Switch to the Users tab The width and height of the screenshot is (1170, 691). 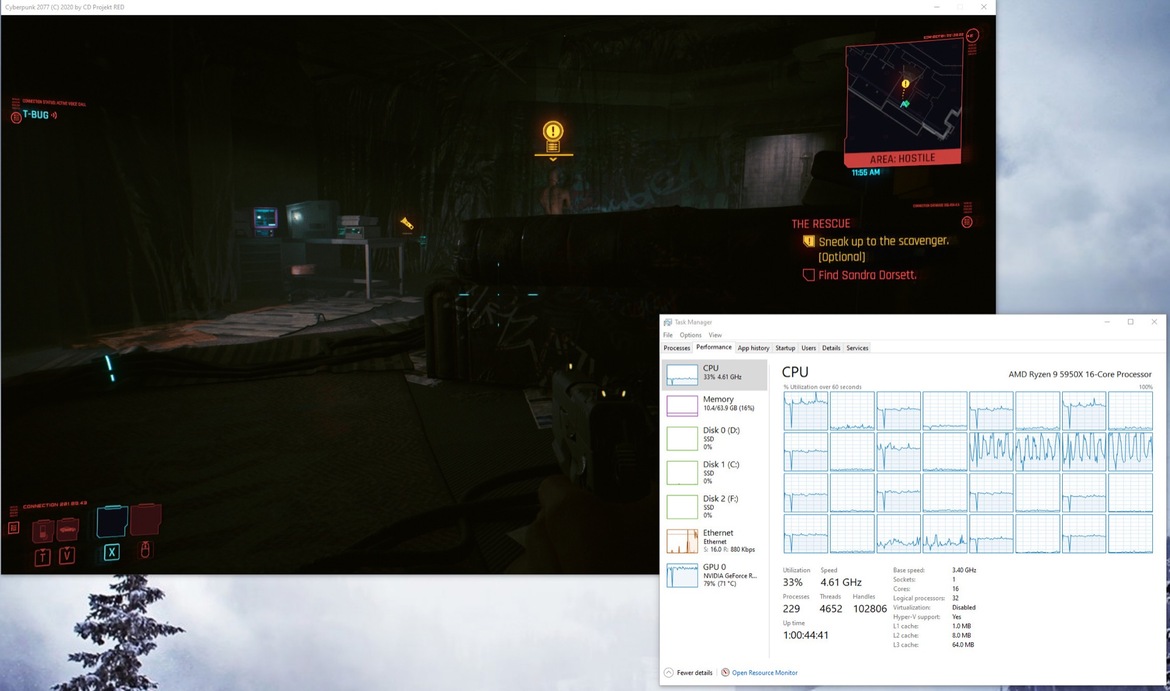pos(809,348)
